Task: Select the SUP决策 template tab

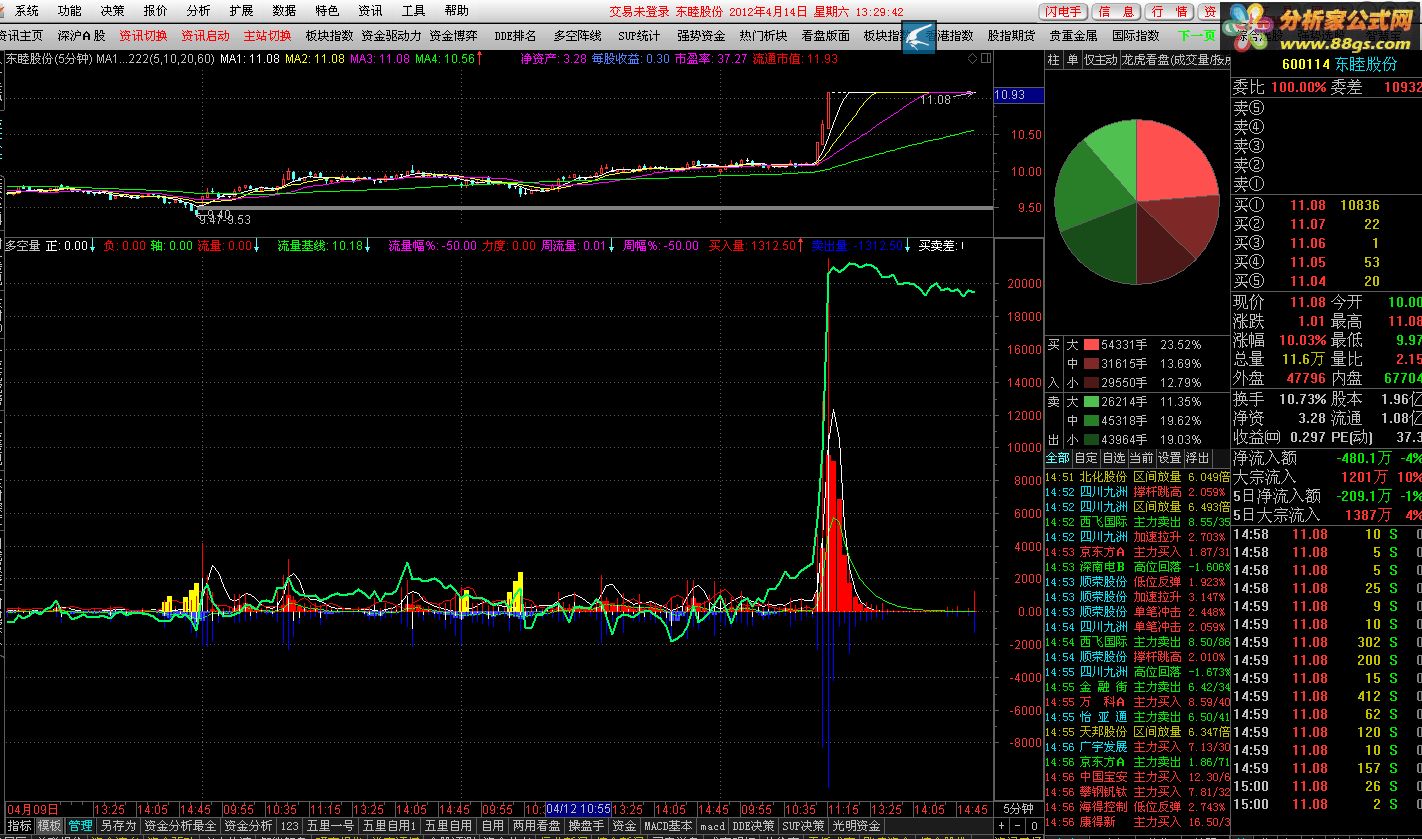Action: (804, 826)
